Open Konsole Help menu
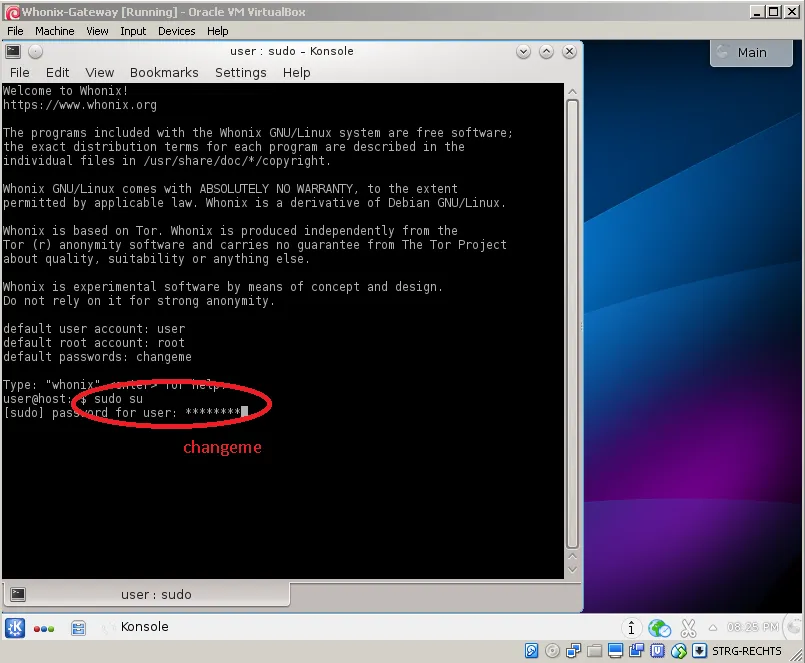805x663 pixels. tap(296, 72)
